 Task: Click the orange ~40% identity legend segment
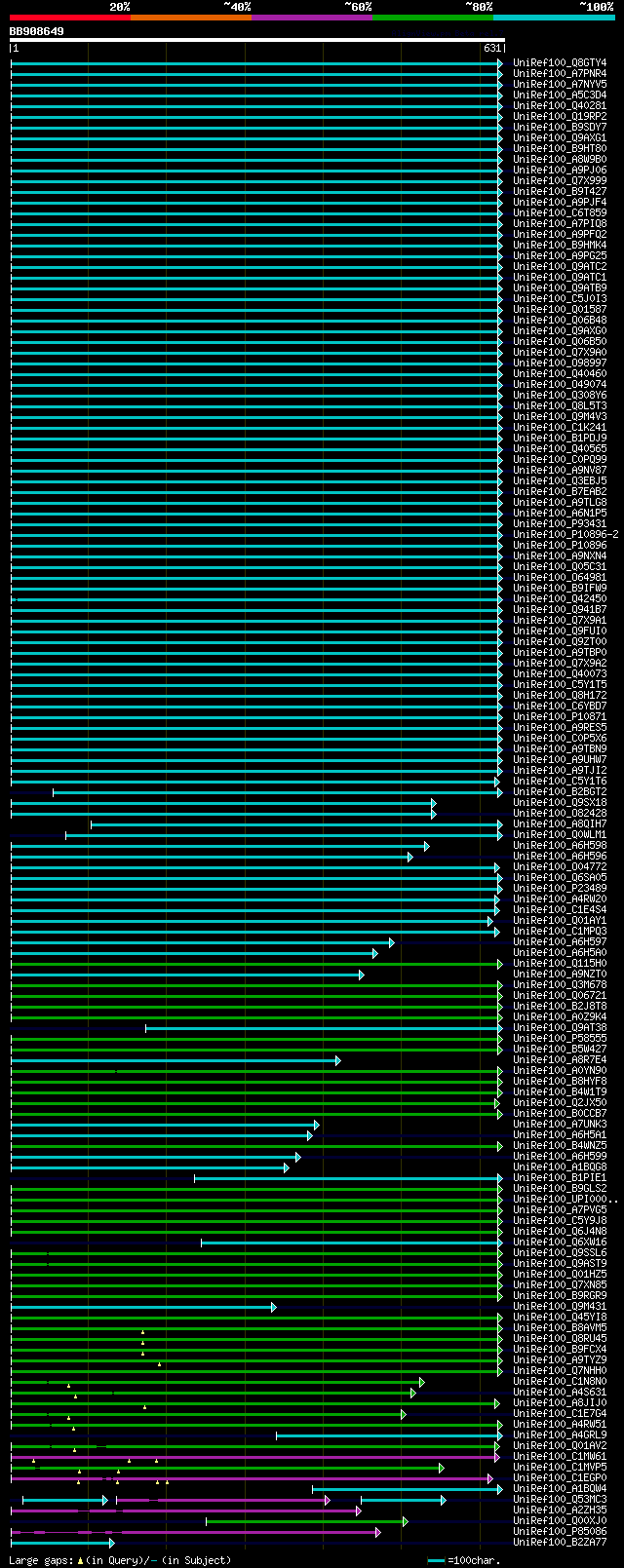(x=190, y=17)
